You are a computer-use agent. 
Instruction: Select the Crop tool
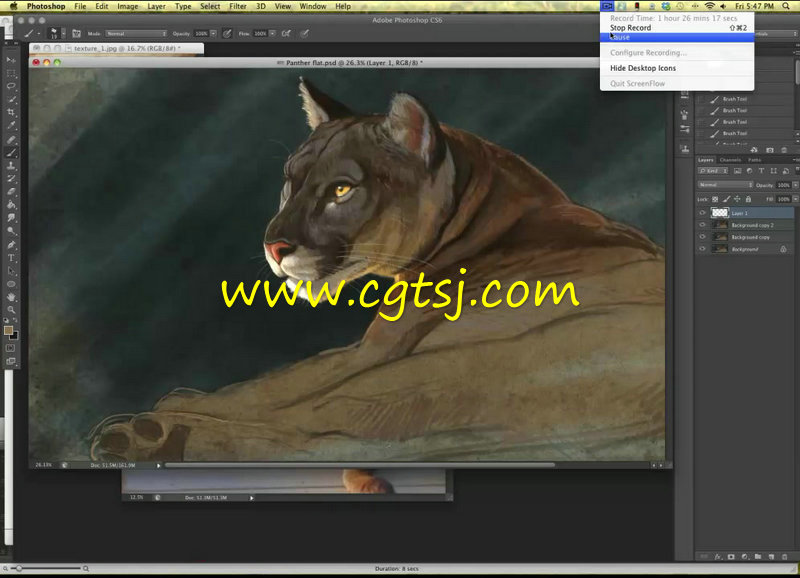click(x=11, y=112)
